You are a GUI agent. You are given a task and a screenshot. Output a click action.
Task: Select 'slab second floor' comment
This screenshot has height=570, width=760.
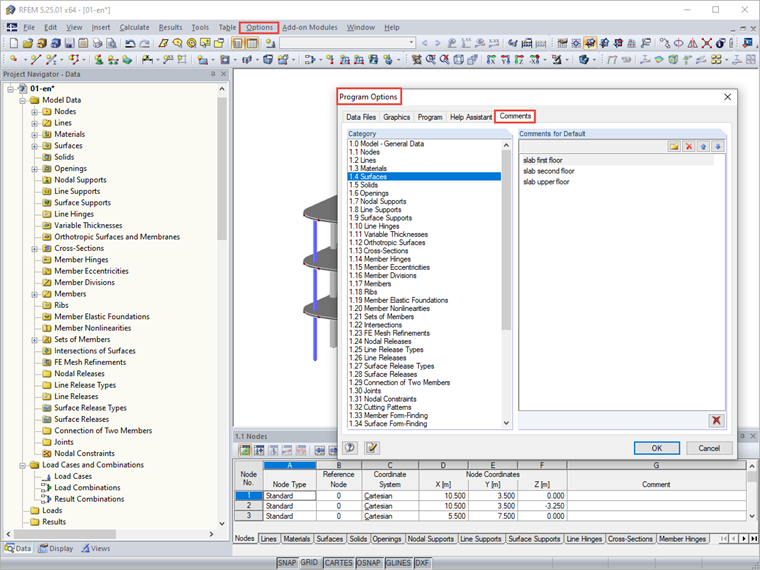point(549,171)
